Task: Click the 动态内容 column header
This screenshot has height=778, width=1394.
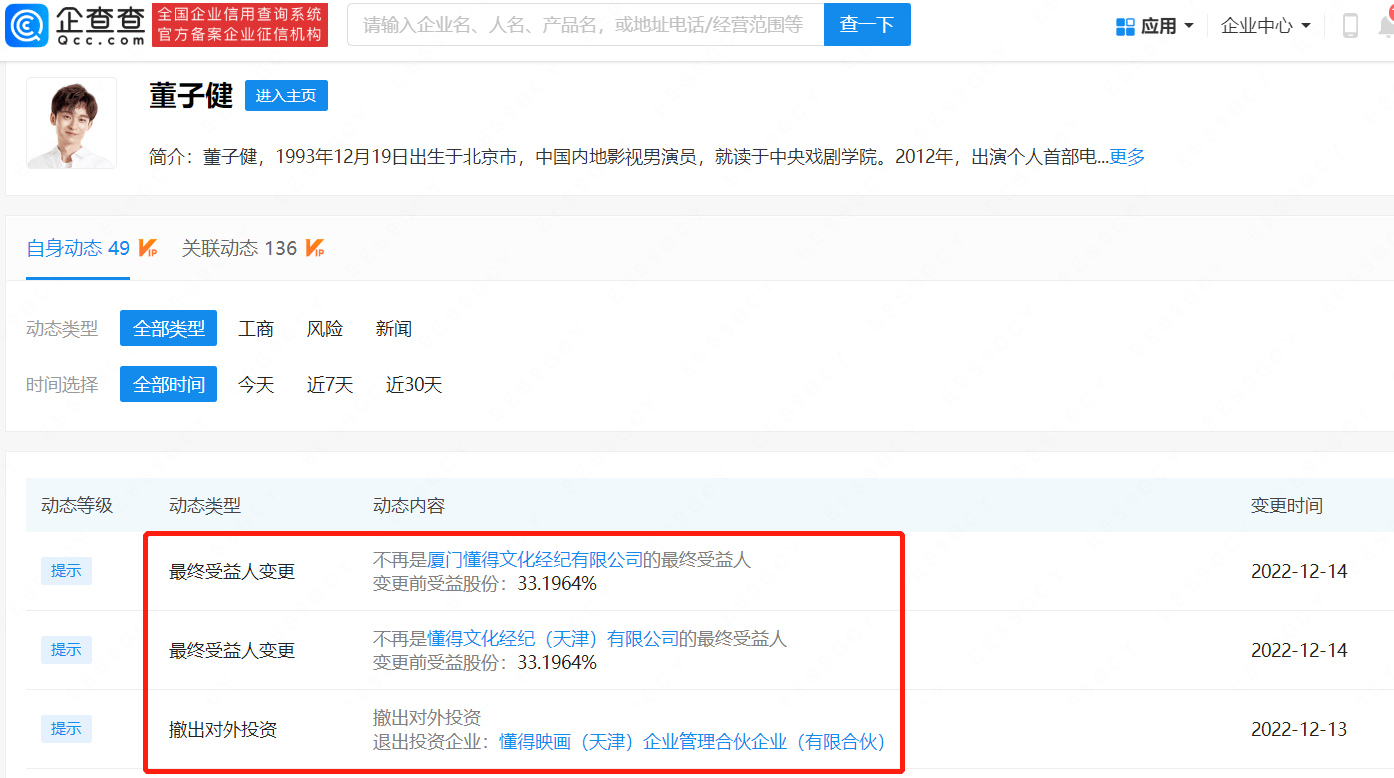Action: 409,505
